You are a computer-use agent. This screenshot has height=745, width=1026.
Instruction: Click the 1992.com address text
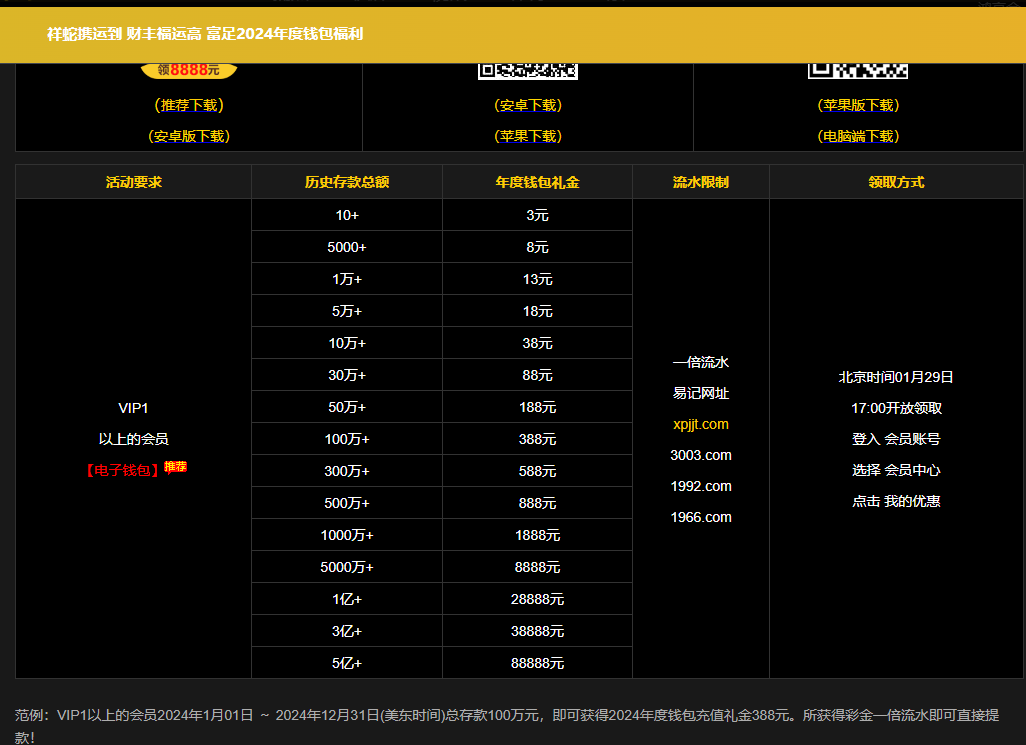701,486
